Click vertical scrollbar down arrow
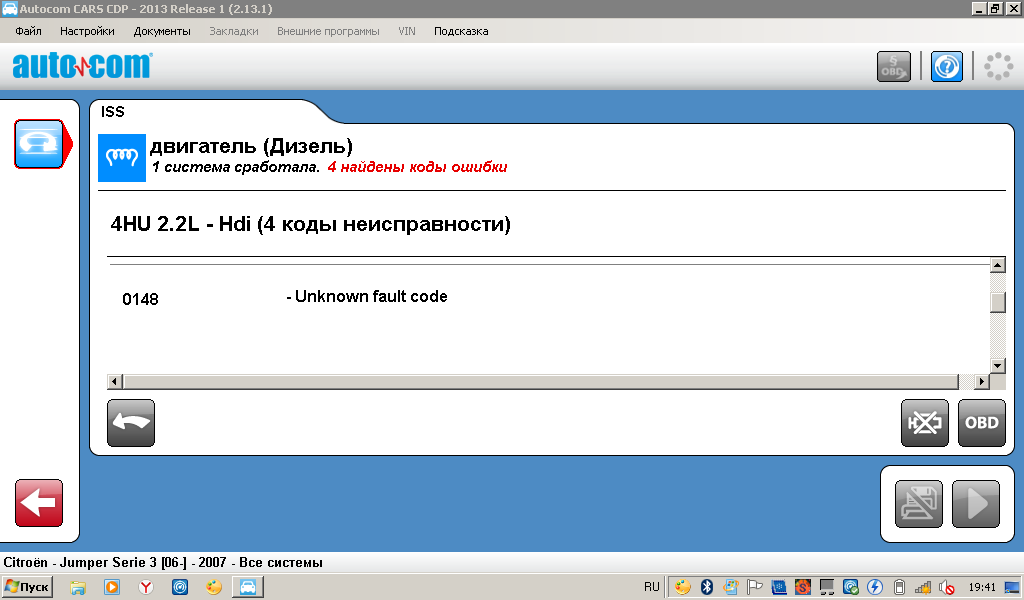 pos(997,366)
